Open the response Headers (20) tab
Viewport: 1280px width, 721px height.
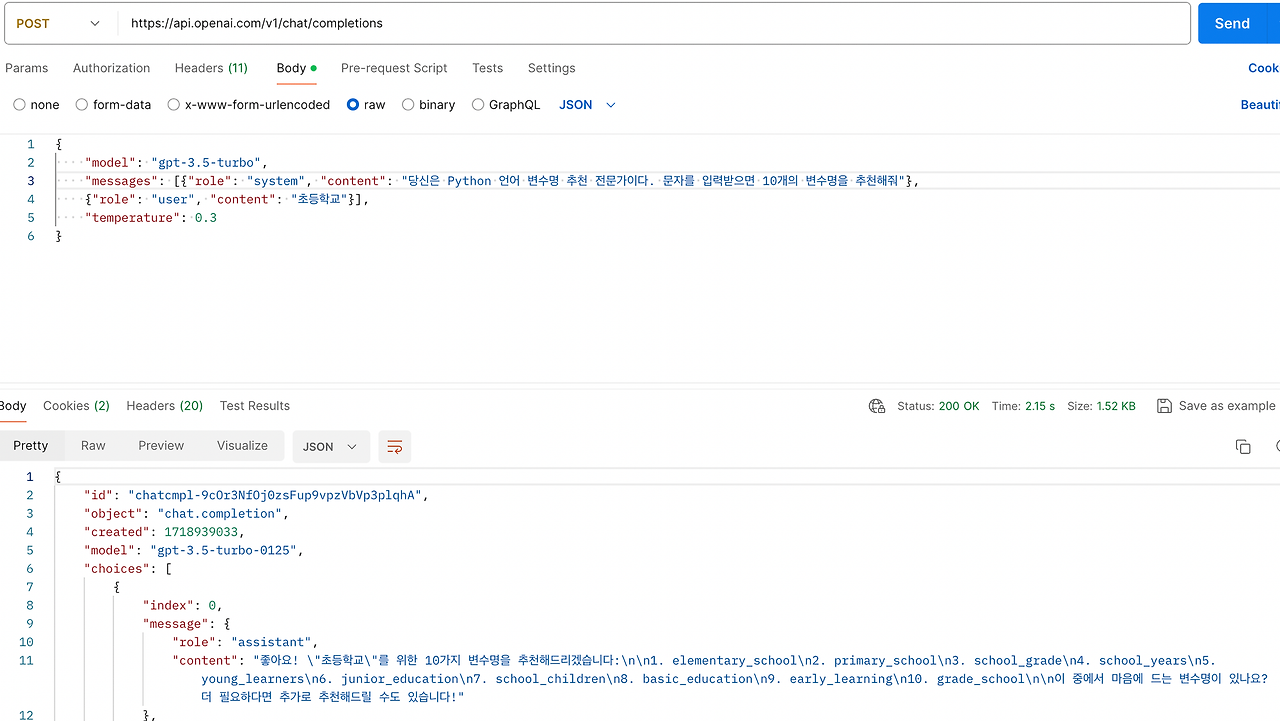tap(165, 406)
